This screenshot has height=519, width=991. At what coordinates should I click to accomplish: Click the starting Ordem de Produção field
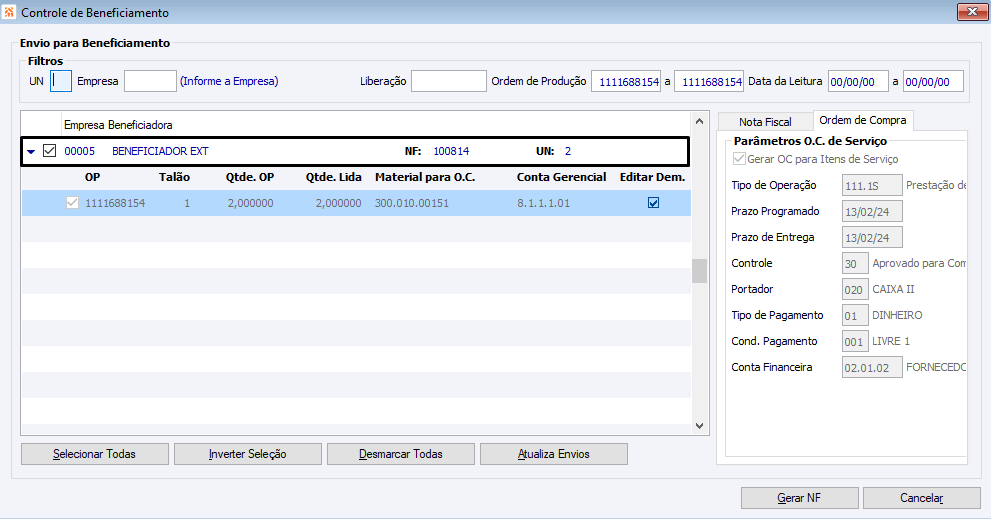coord(626,81)
